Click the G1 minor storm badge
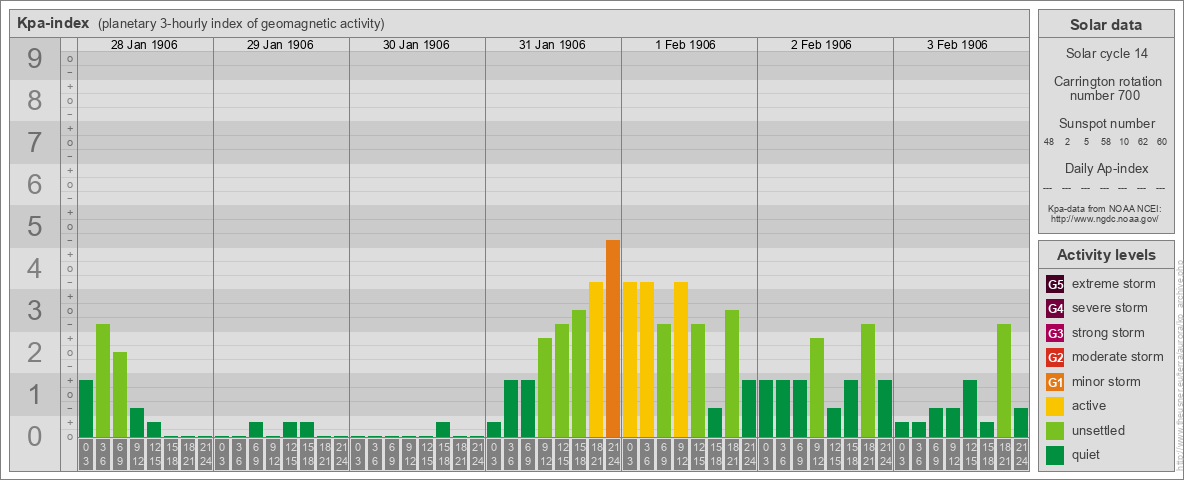1184x480 pixels. point(1055,382)
